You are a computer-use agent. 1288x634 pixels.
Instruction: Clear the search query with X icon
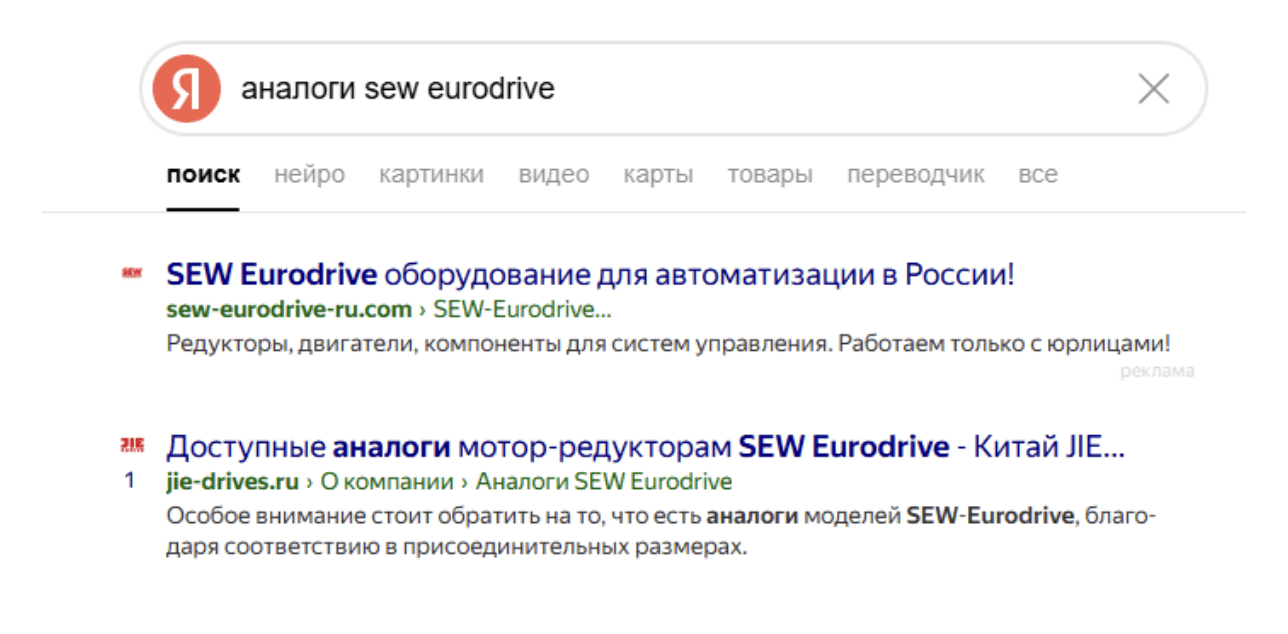1154,90
